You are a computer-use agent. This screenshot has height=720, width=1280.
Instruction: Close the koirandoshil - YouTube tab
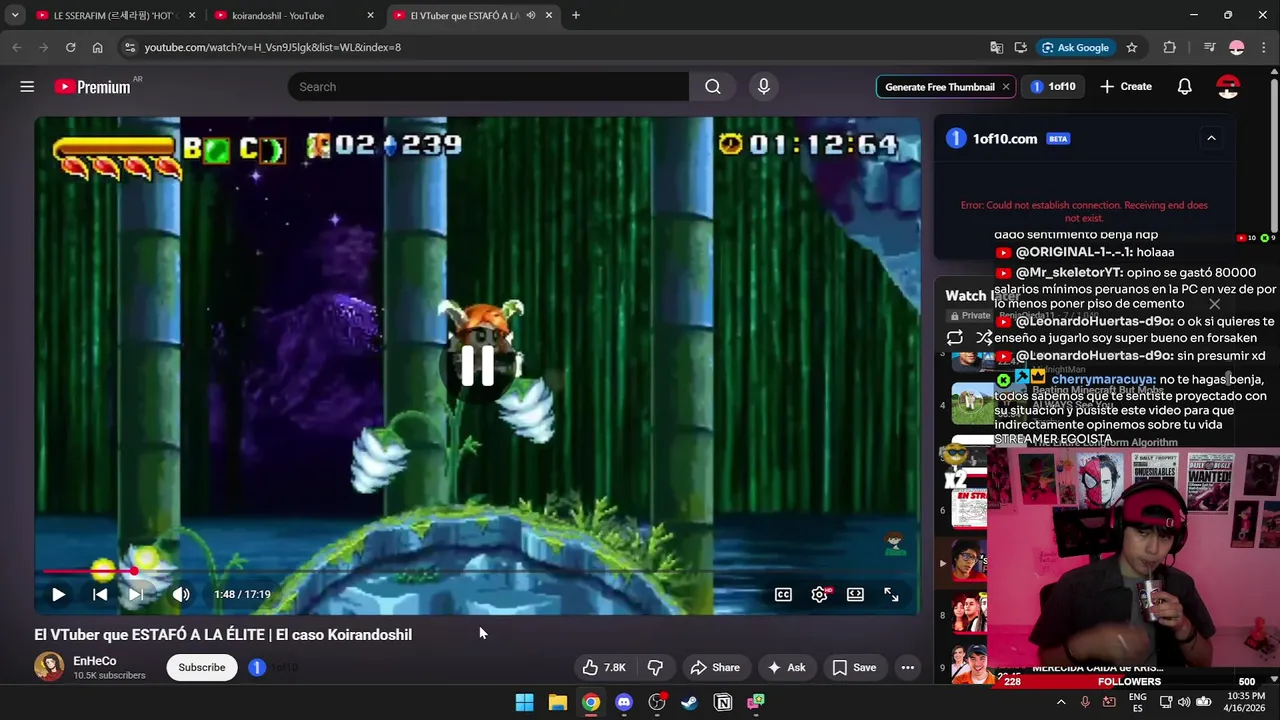point(370,15)
